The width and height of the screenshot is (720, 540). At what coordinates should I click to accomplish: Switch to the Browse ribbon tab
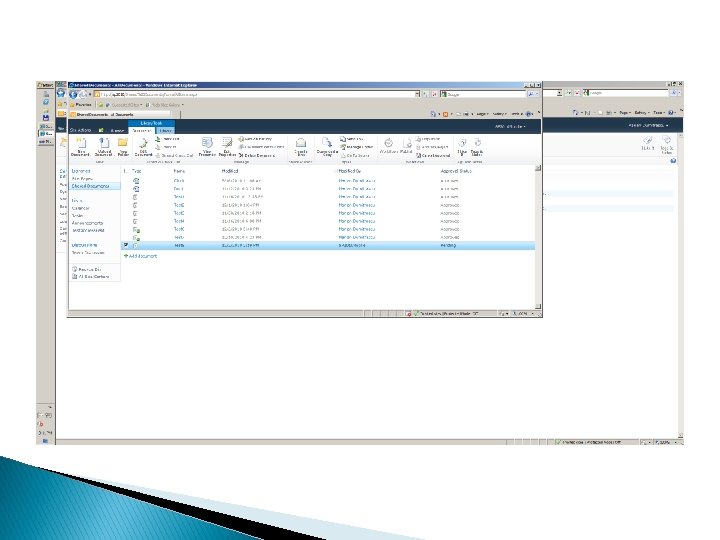[x=117, y=131]
